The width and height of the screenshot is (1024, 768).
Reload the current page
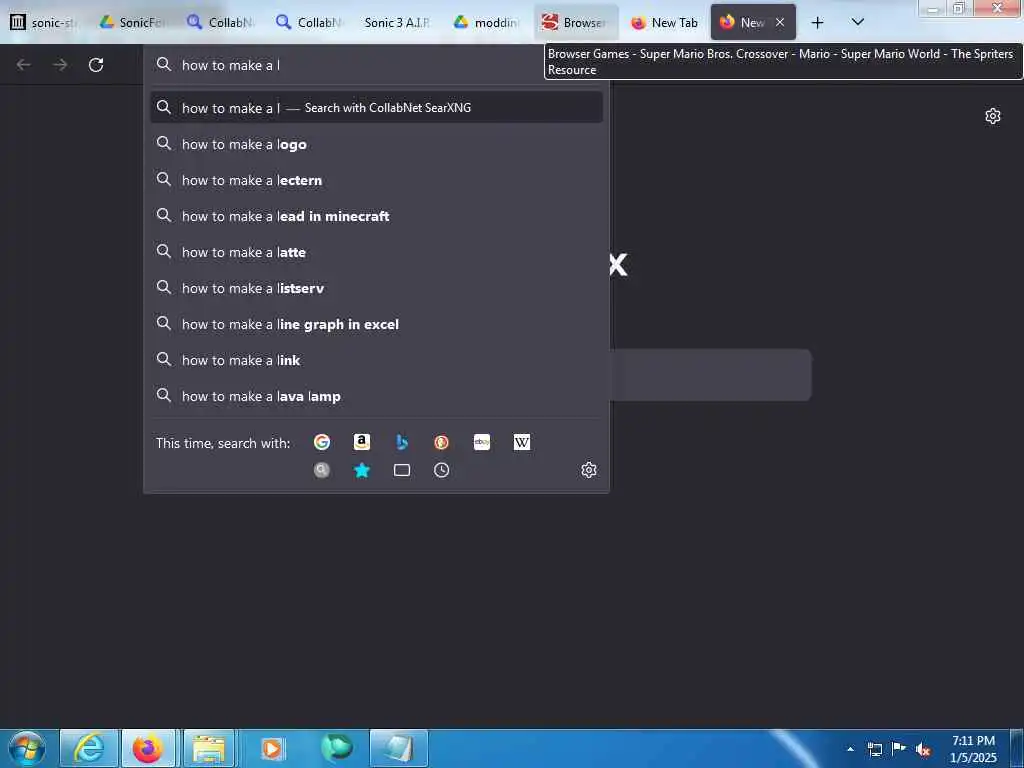click(x=96, y=65)
